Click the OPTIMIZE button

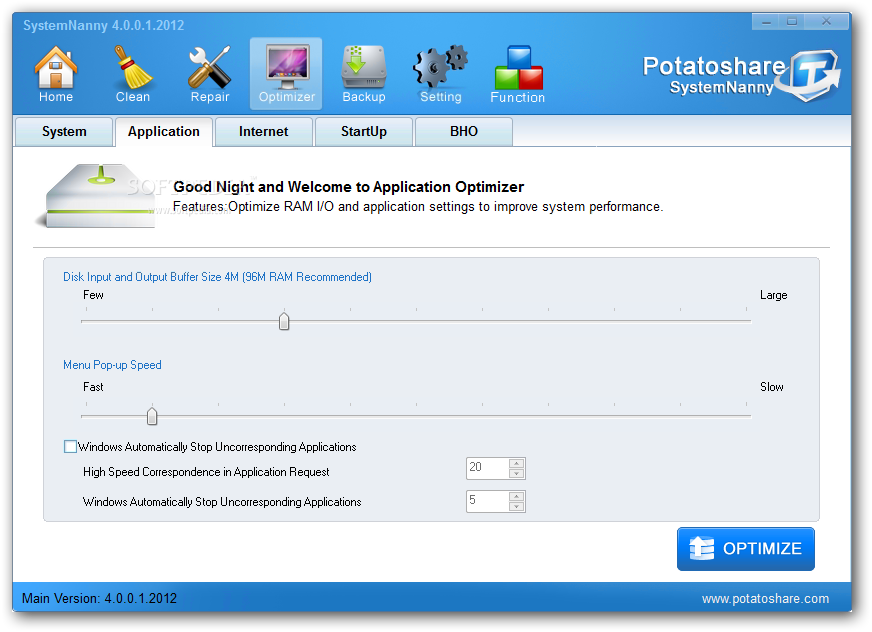pyautogui.click(x=746, y=549)
